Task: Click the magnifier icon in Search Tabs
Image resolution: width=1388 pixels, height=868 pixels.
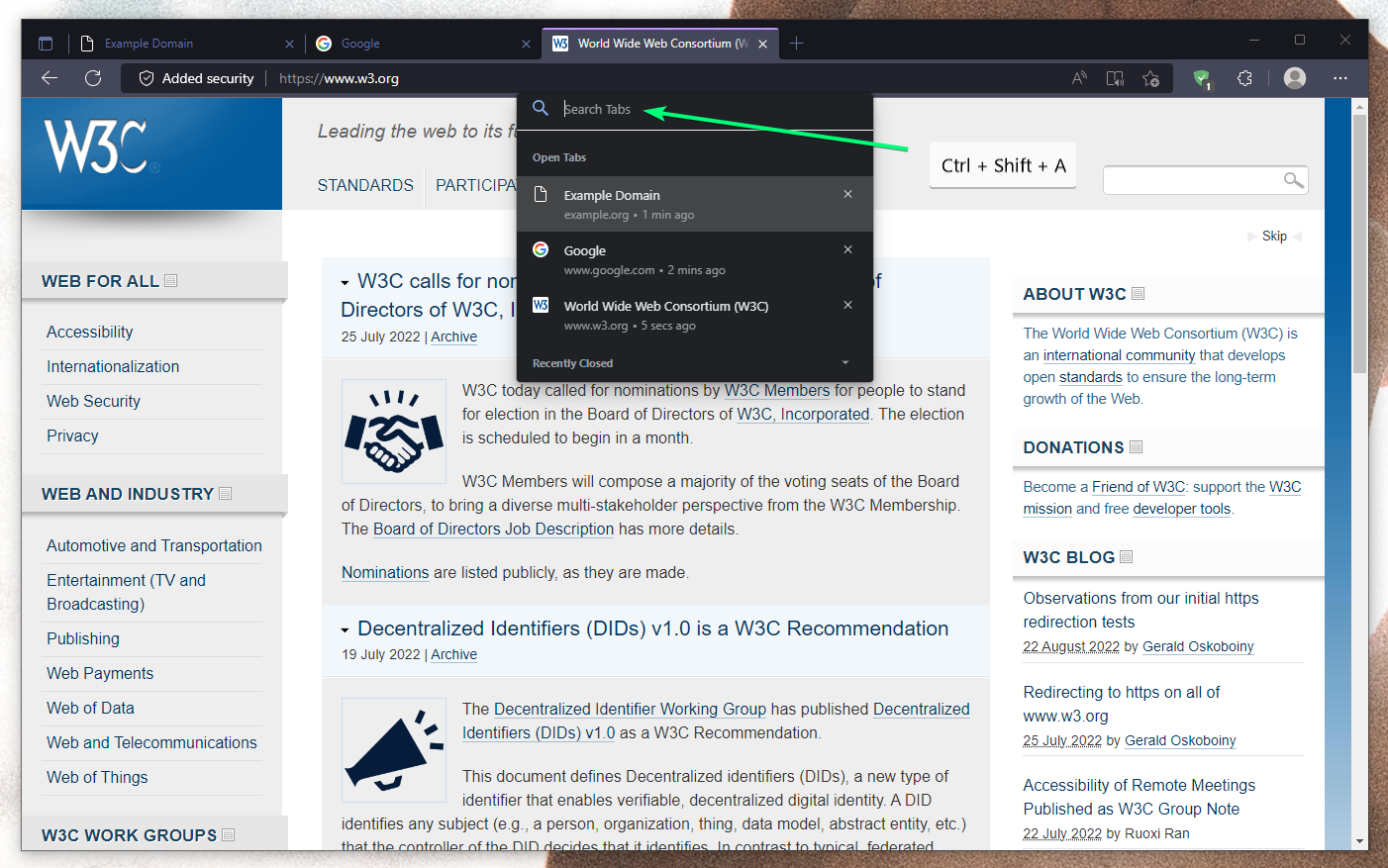Action: 541,108
